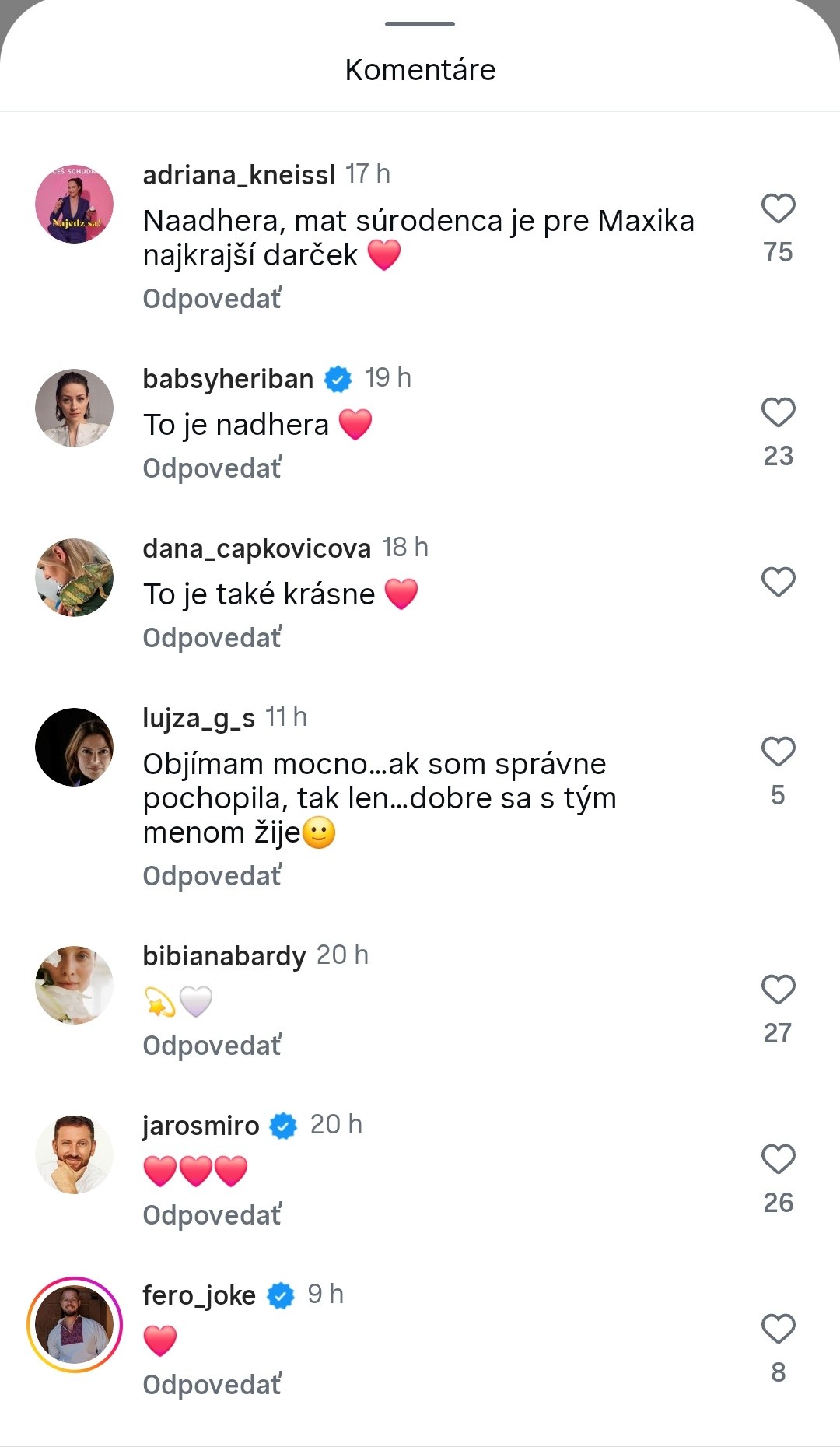This screenshot has height=1447, width=840.
Task: Select the Komentáre header title
Action: pos(420,69)
